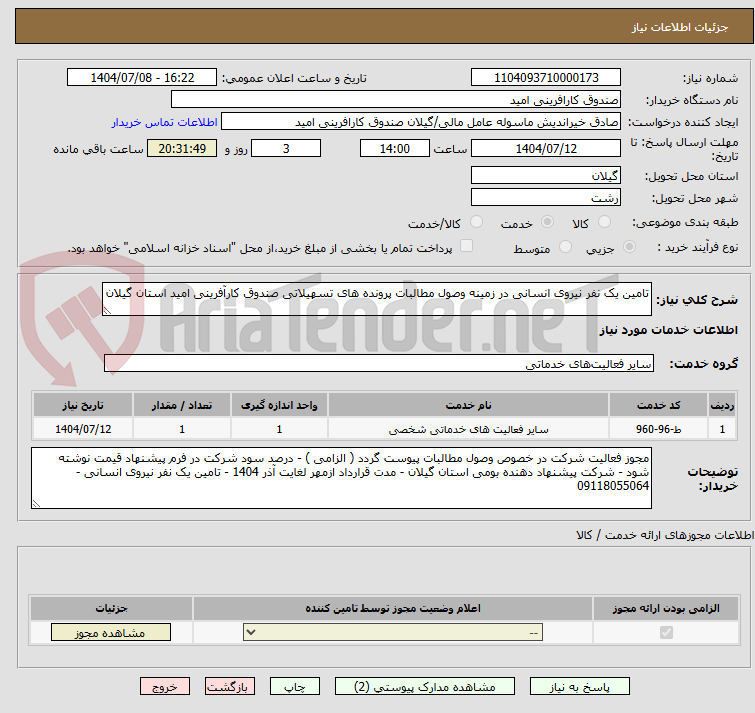755x713 pixels.
Task: Click the توضیحات خریدار text box
Action: 342,478
